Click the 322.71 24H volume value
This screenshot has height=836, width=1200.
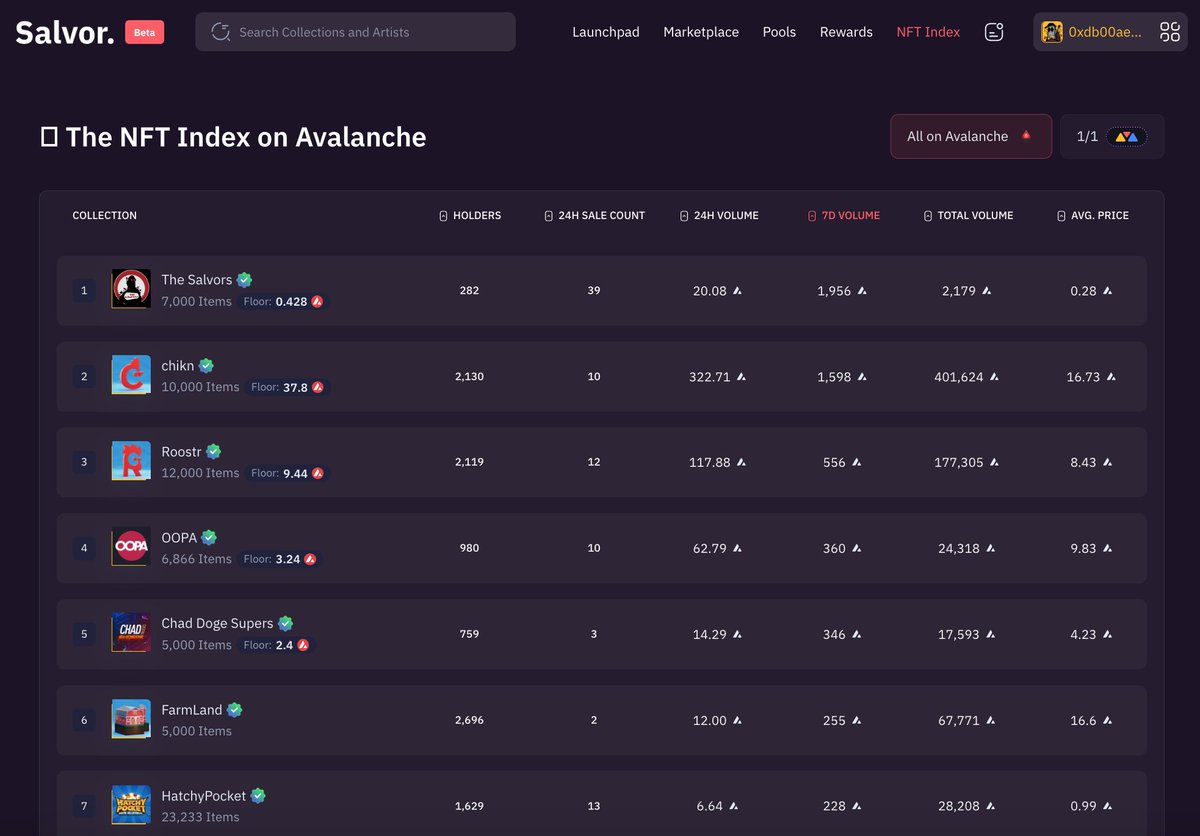(x=710, y=377)
